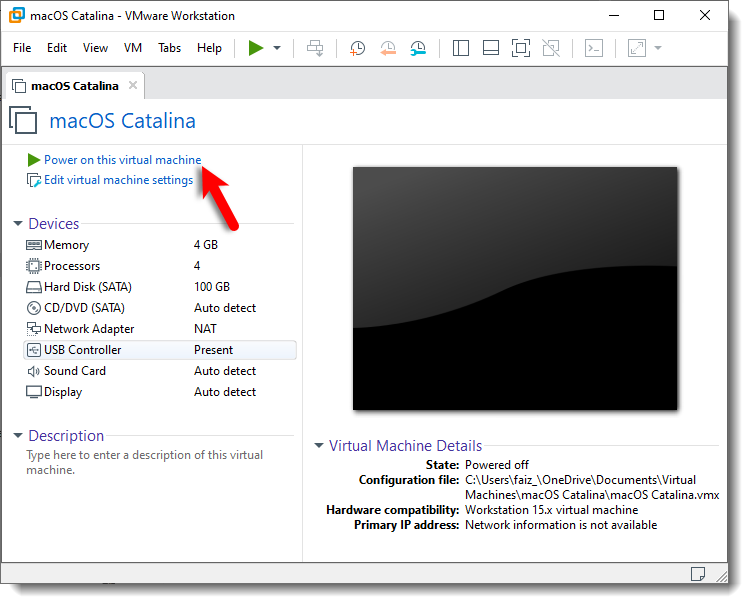Select the macOS Catalina tab
The image size is (751, 606).
[x=74, y=86]
